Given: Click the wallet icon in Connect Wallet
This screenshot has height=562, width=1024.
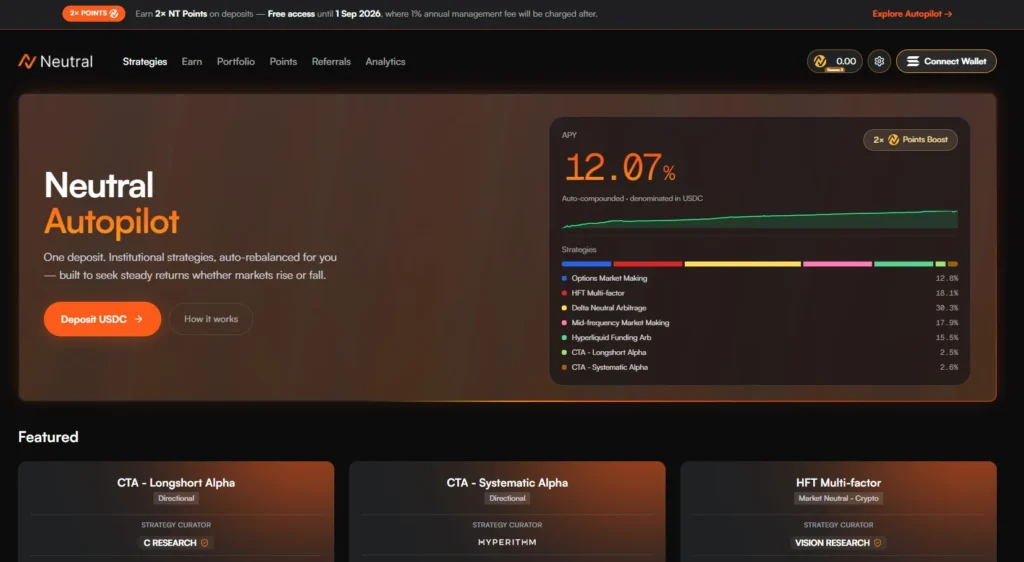Looking at the screenshot, I should coord(913,61).
